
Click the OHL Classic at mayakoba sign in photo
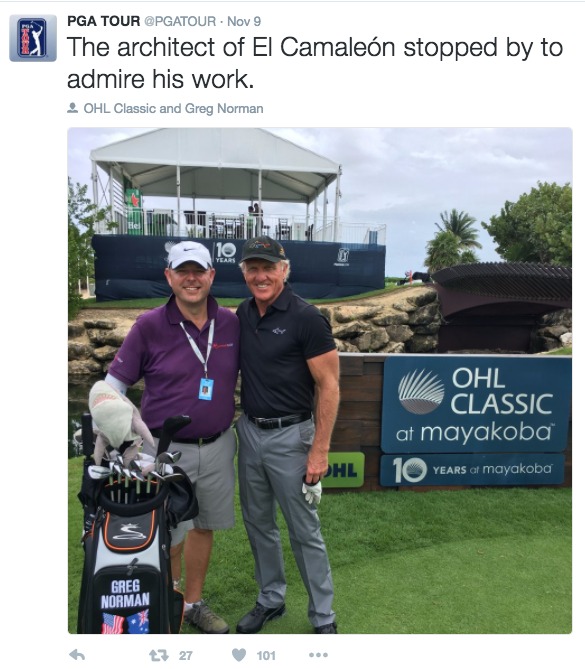pyautogui.click(x=475, y=404)
